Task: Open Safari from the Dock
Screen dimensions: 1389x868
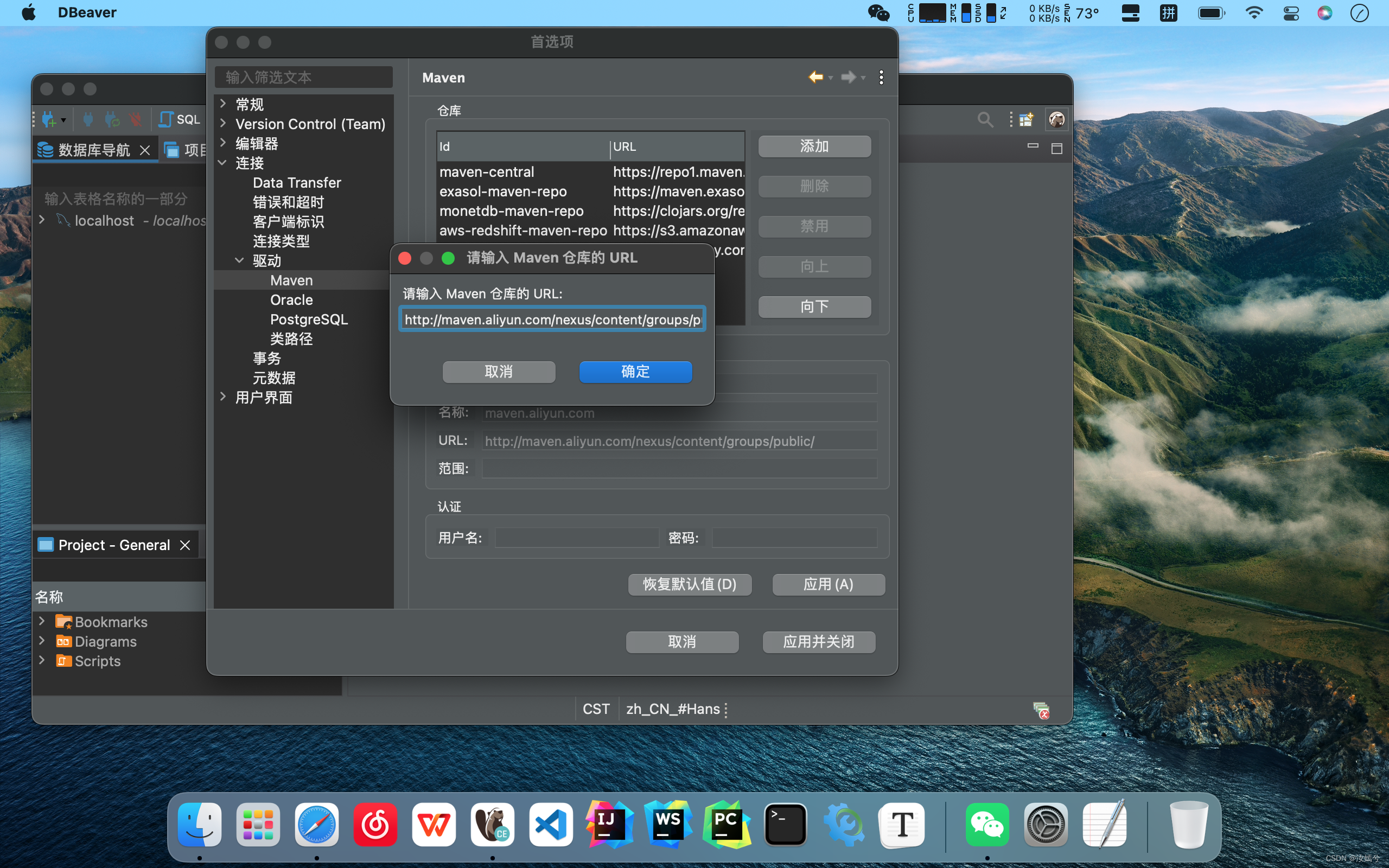Action: click(317, 825)
